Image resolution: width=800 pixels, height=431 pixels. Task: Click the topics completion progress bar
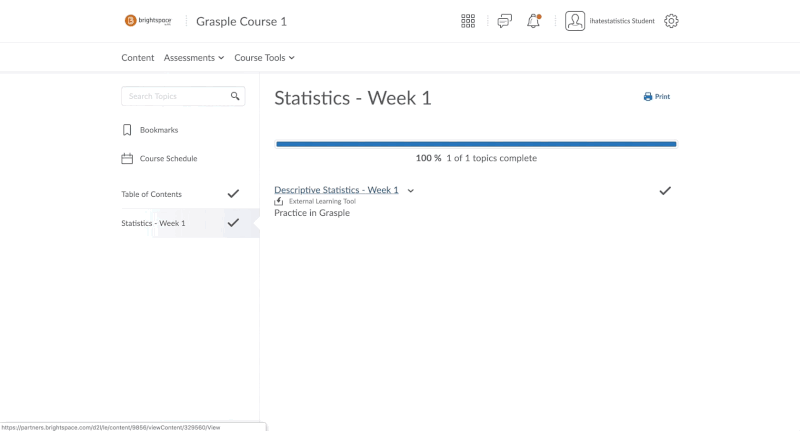[476, 144]
